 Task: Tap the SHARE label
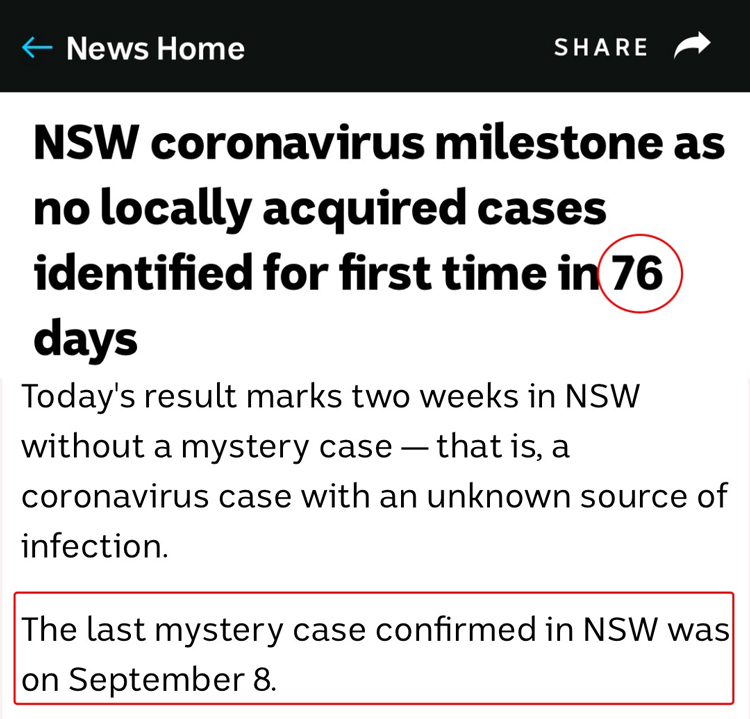(601, 47)
